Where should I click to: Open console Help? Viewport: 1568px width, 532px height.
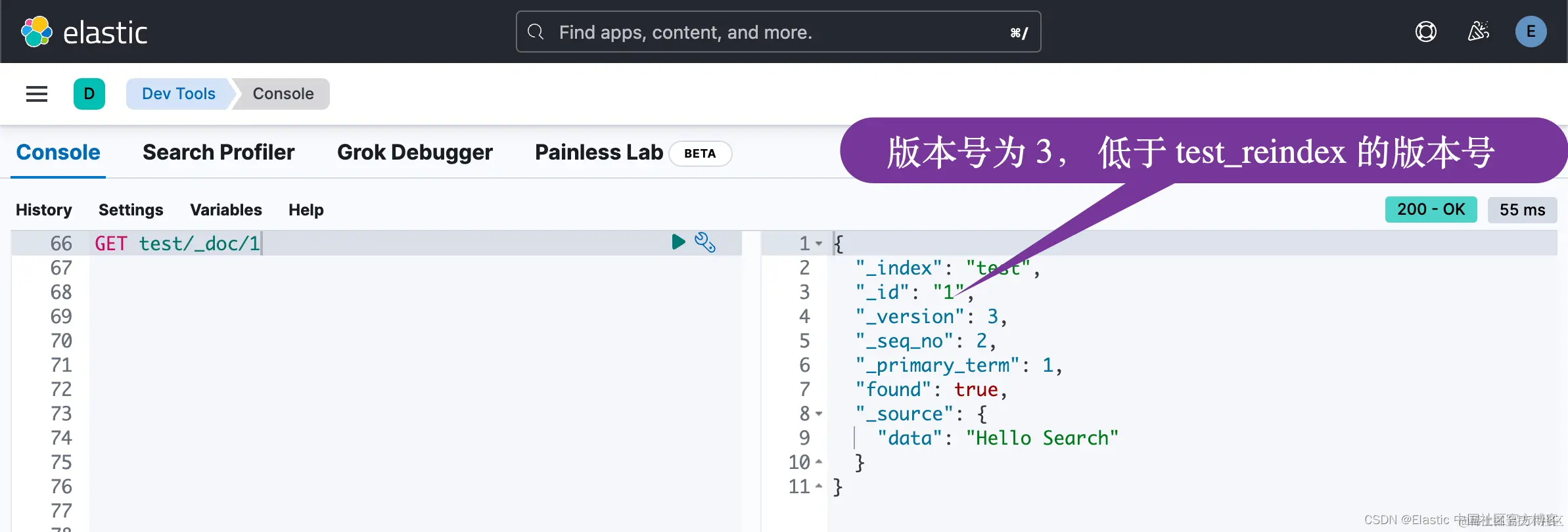306,210
